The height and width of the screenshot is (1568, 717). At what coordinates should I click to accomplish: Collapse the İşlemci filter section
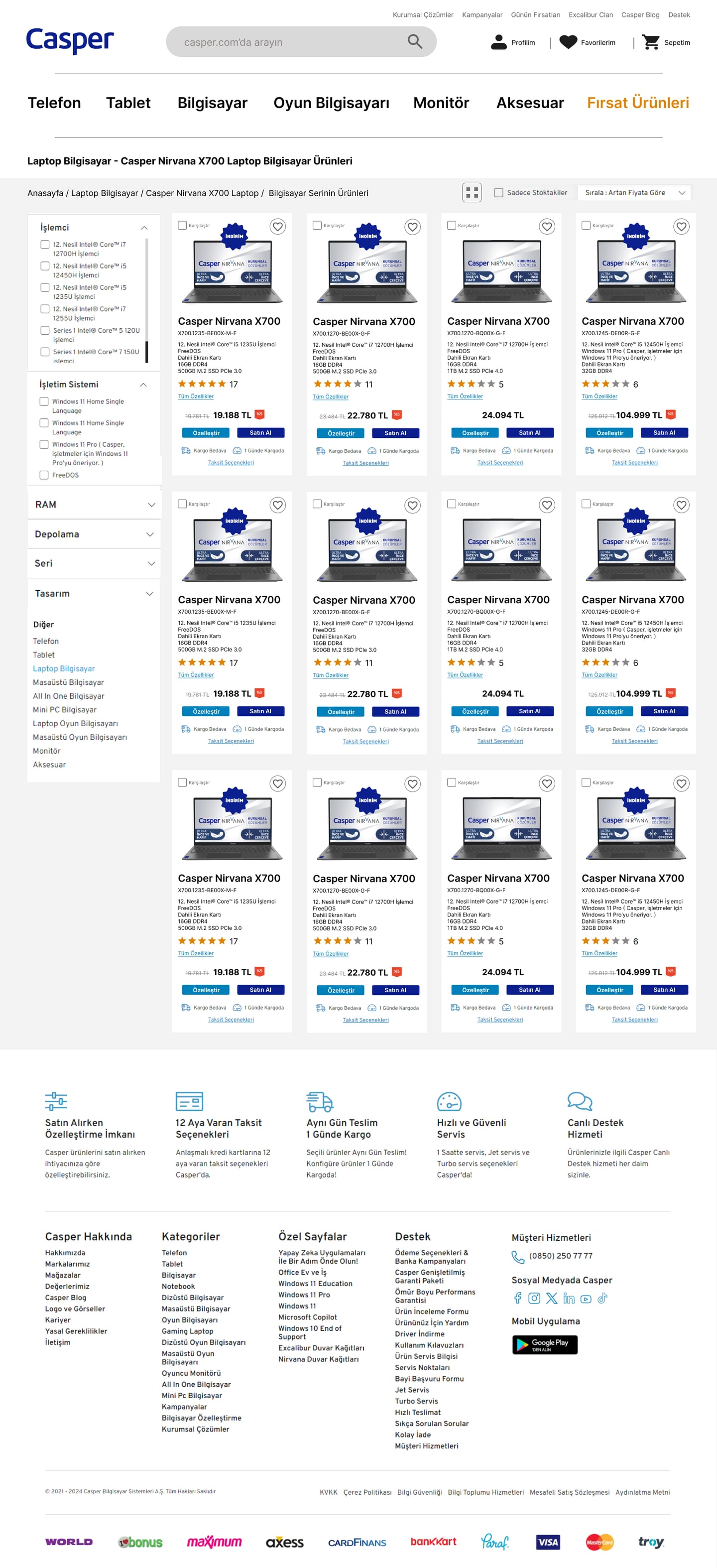pos(144,228)
